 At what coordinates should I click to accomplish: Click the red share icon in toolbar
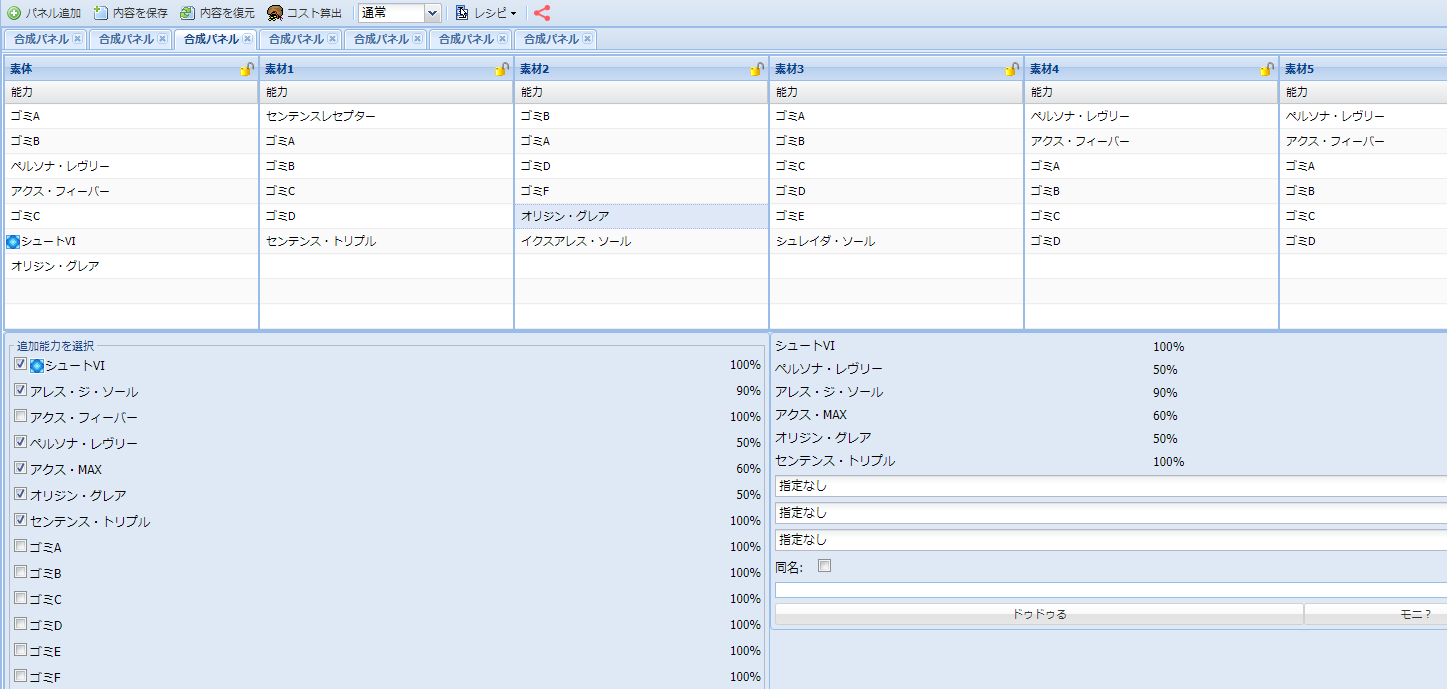click(542, 13)
